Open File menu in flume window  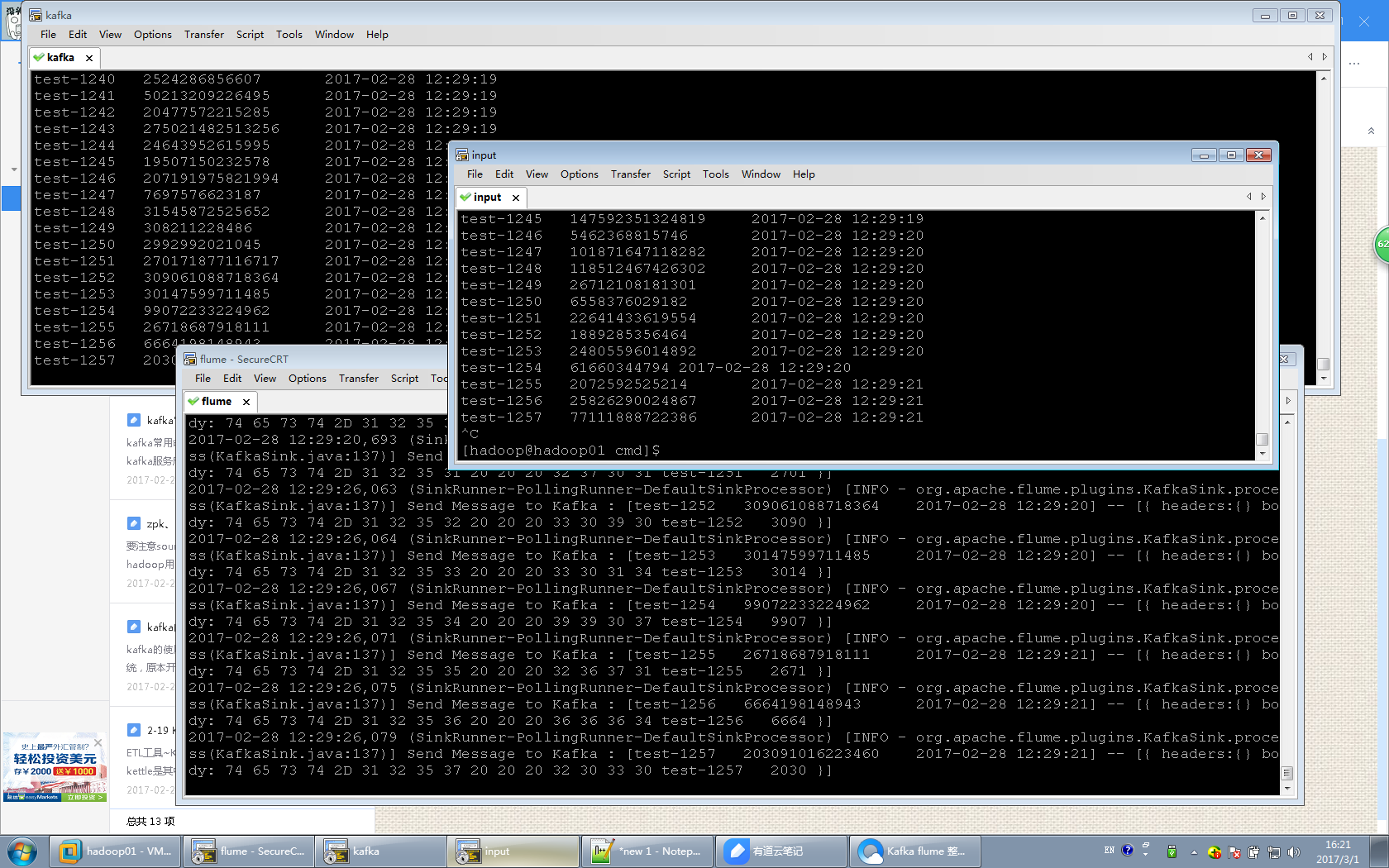coord(203,378)
